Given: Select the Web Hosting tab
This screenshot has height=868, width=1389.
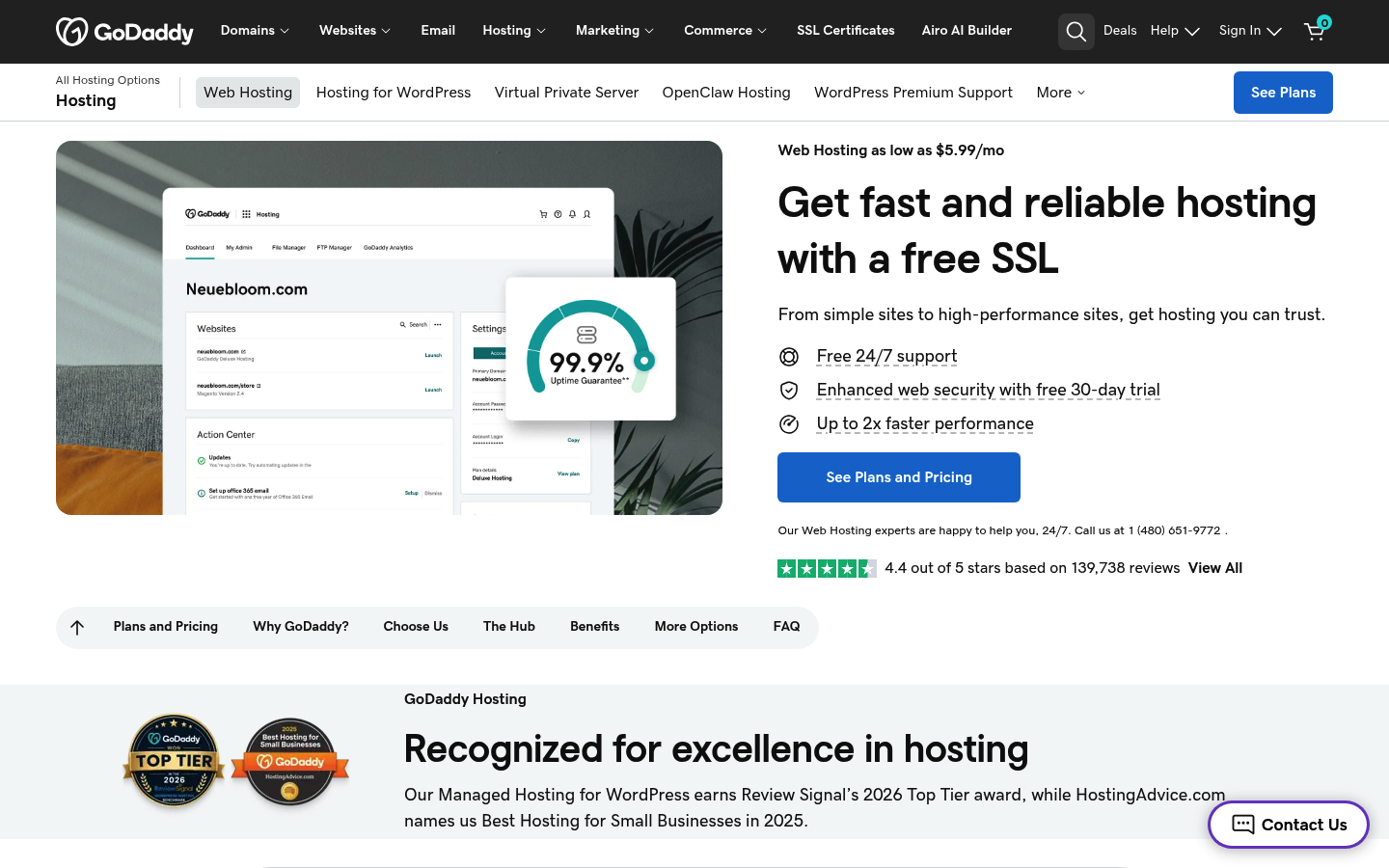Looking at the screenshot, I should pyautogui.click(x=248, y=93).
